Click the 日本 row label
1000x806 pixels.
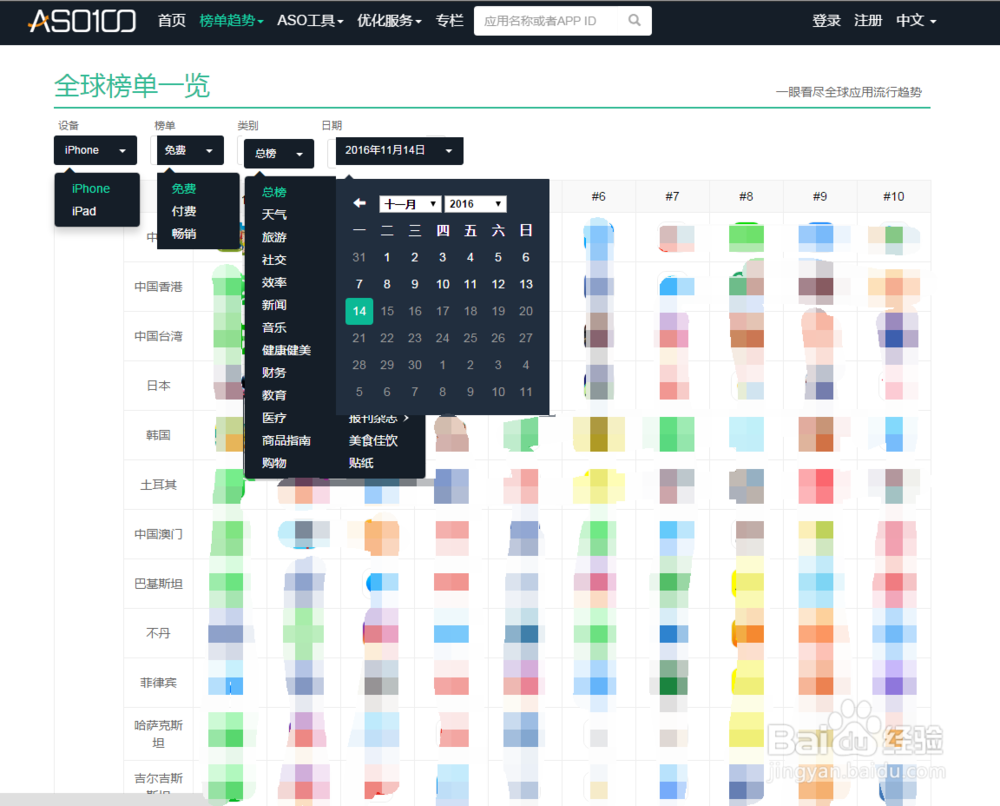[x=158, y=386]
